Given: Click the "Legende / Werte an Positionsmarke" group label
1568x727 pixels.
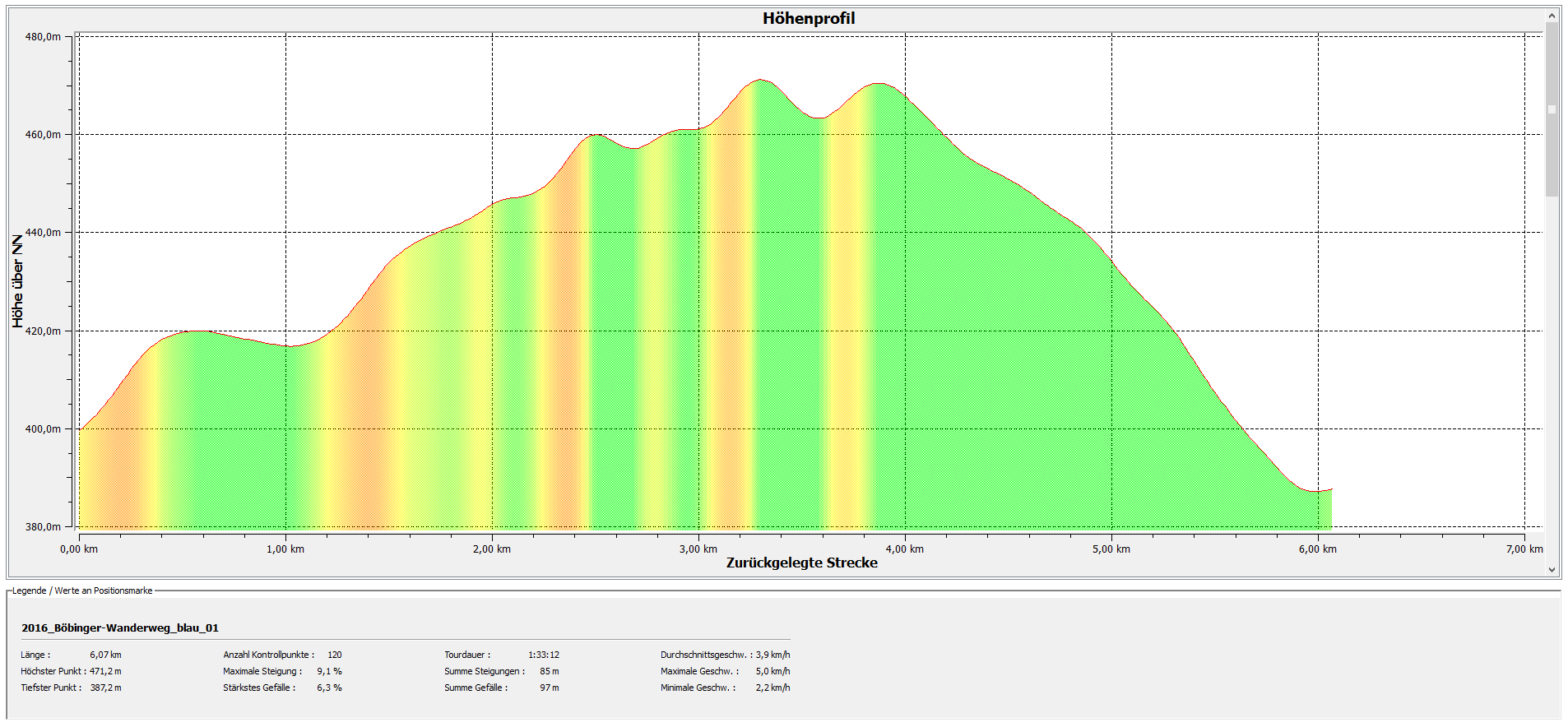Looking at the screenshot, I should (x=82, y=590).
